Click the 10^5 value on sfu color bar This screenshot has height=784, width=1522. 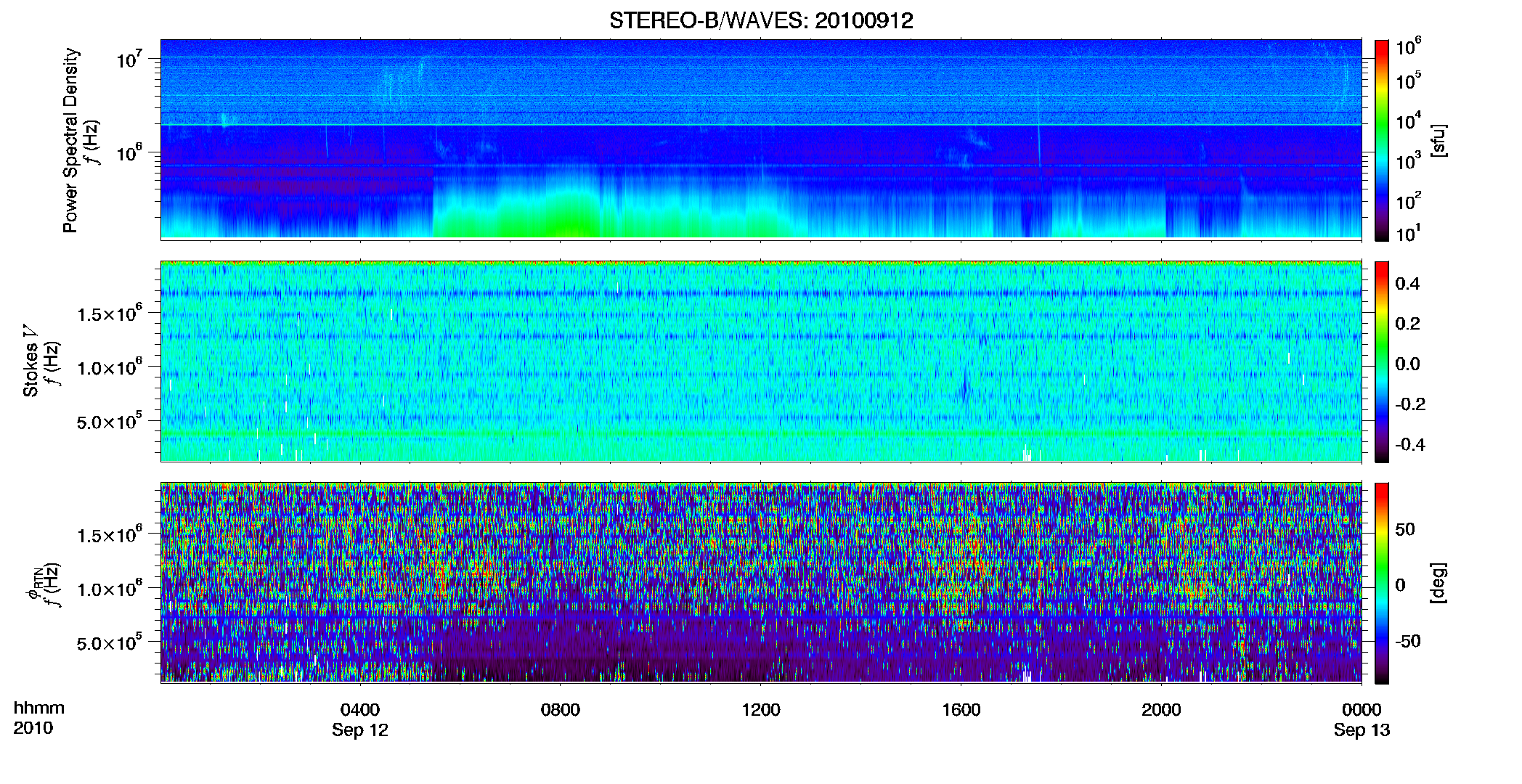pyautogui.click(x=1409, y=81)
